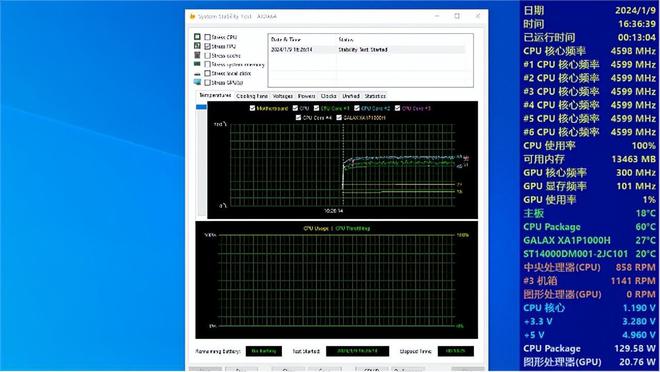This screenshot has height=372, width=660.
Task: Click the Stress system memory icon
Action: tap(197, 64)
